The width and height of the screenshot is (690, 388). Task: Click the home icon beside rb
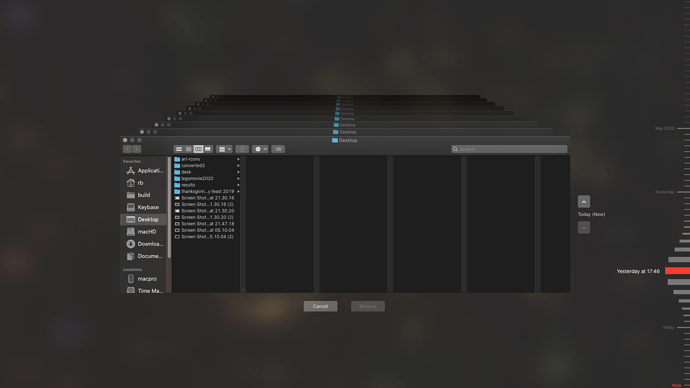pos(131,183)
